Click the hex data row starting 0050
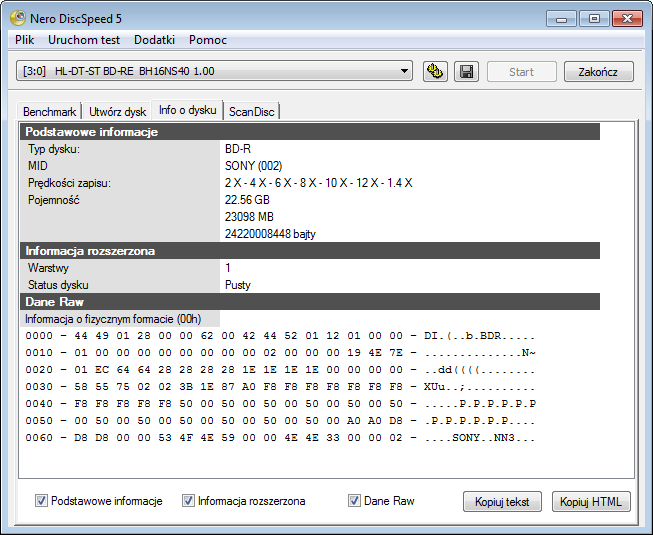The height and width of the screenshot is (535, 653). [280, 421]
